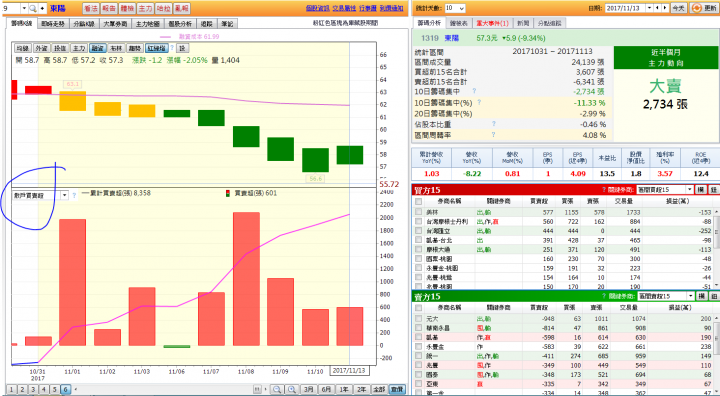720x396 pixels.
Task: Click the next date arrow icon
Action: [x=665, y=8]
